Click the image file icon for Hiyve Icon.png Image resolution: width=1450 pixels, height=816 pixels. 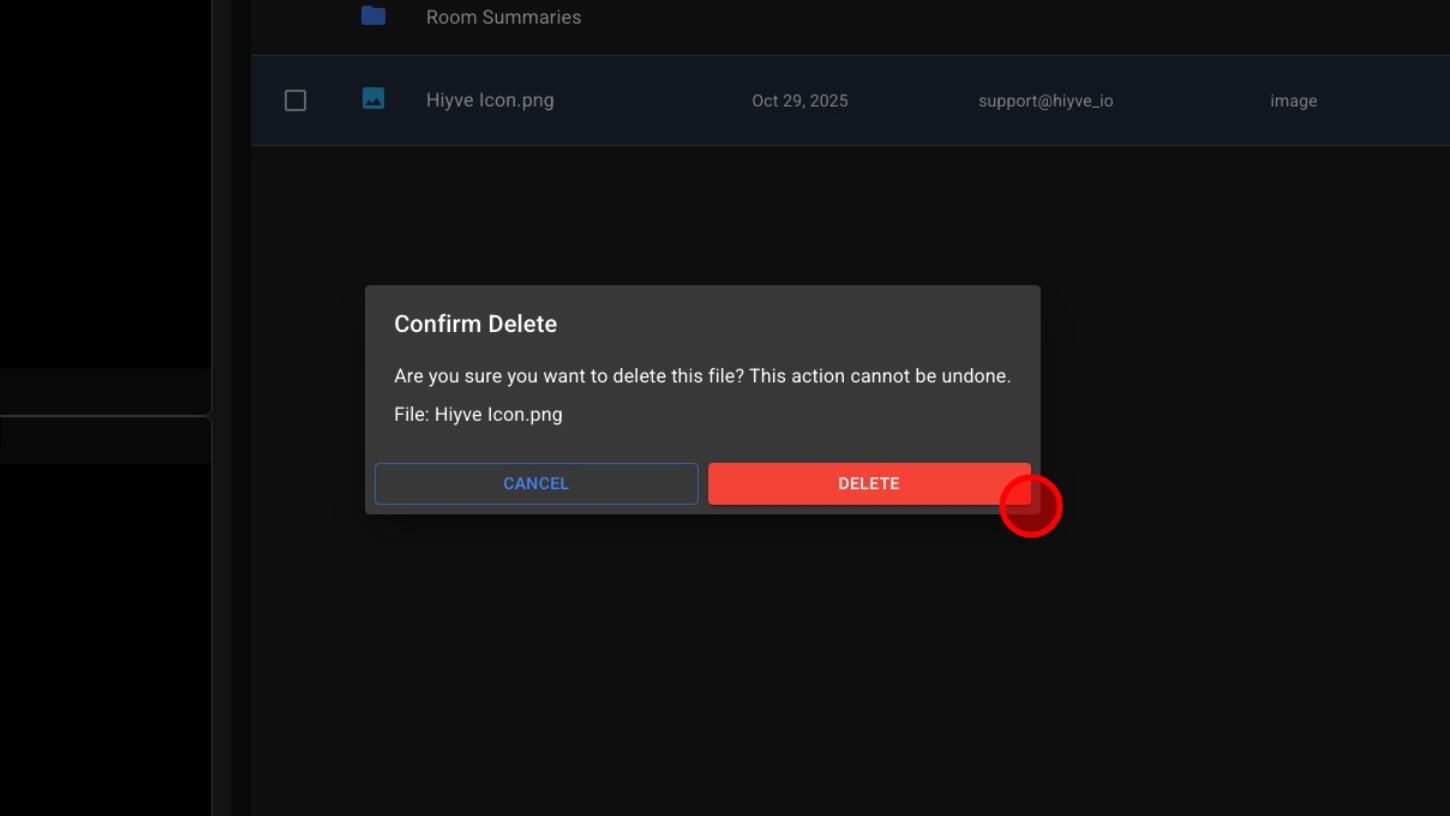point(373,99)
